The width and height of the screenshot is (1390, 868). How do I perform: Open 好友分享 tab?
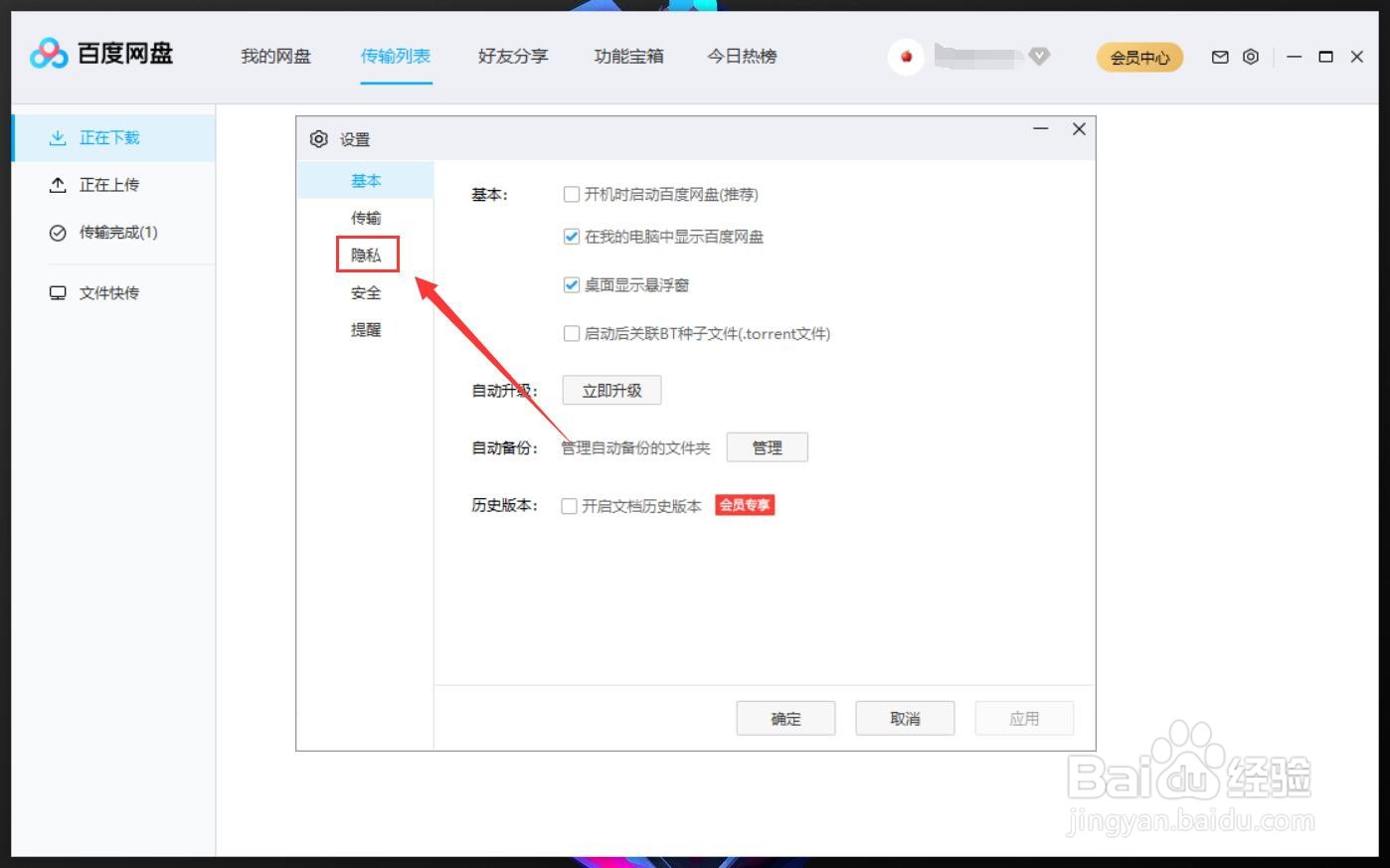point(513,57)
